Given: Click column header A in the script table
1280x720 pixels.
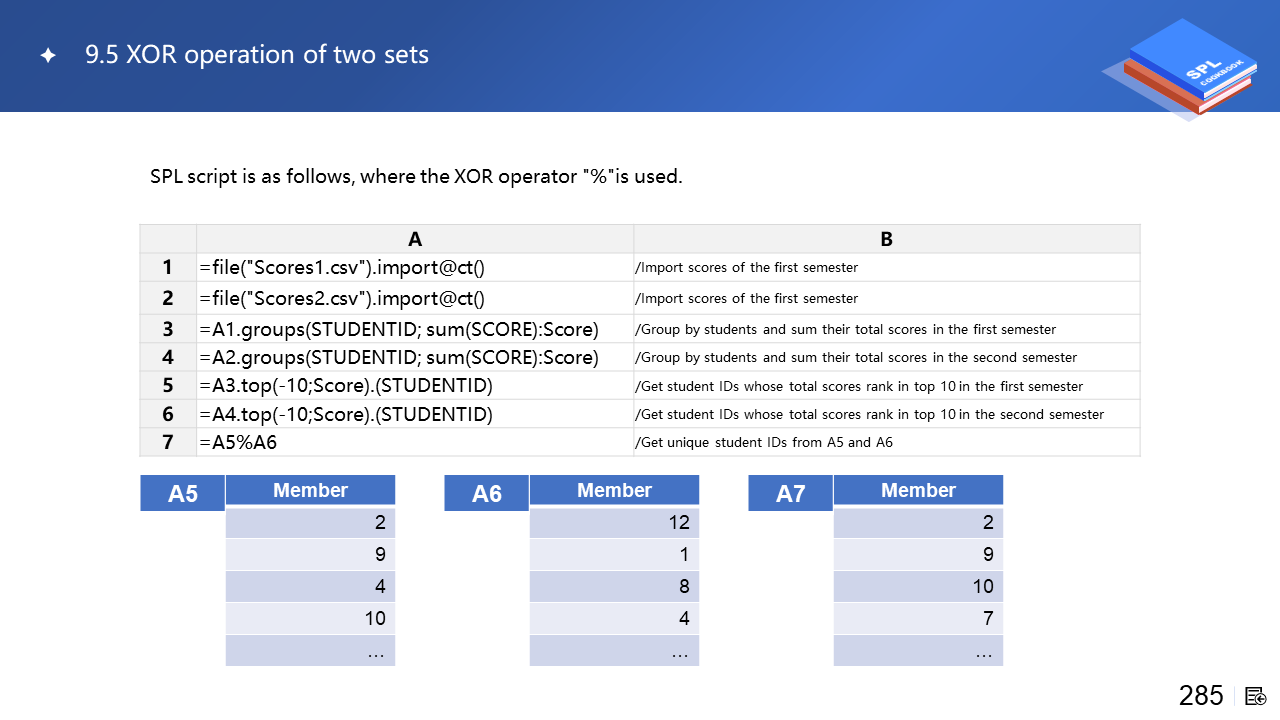Looking at the screenshot, I should pyautogui.click(x=415, y=239).
